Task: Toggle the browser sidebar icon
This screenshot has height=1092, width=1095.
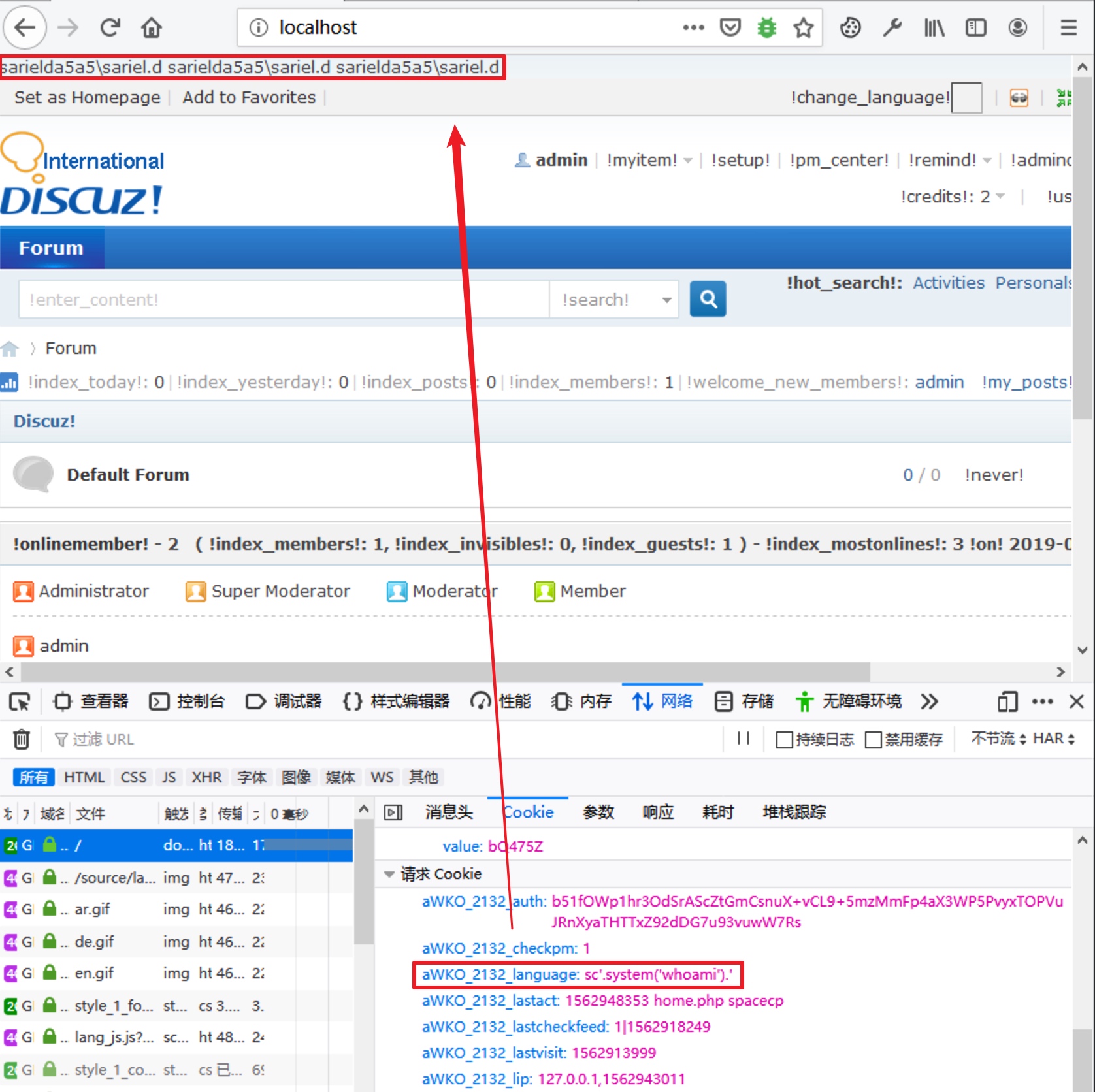Action: tap(975, 27)
